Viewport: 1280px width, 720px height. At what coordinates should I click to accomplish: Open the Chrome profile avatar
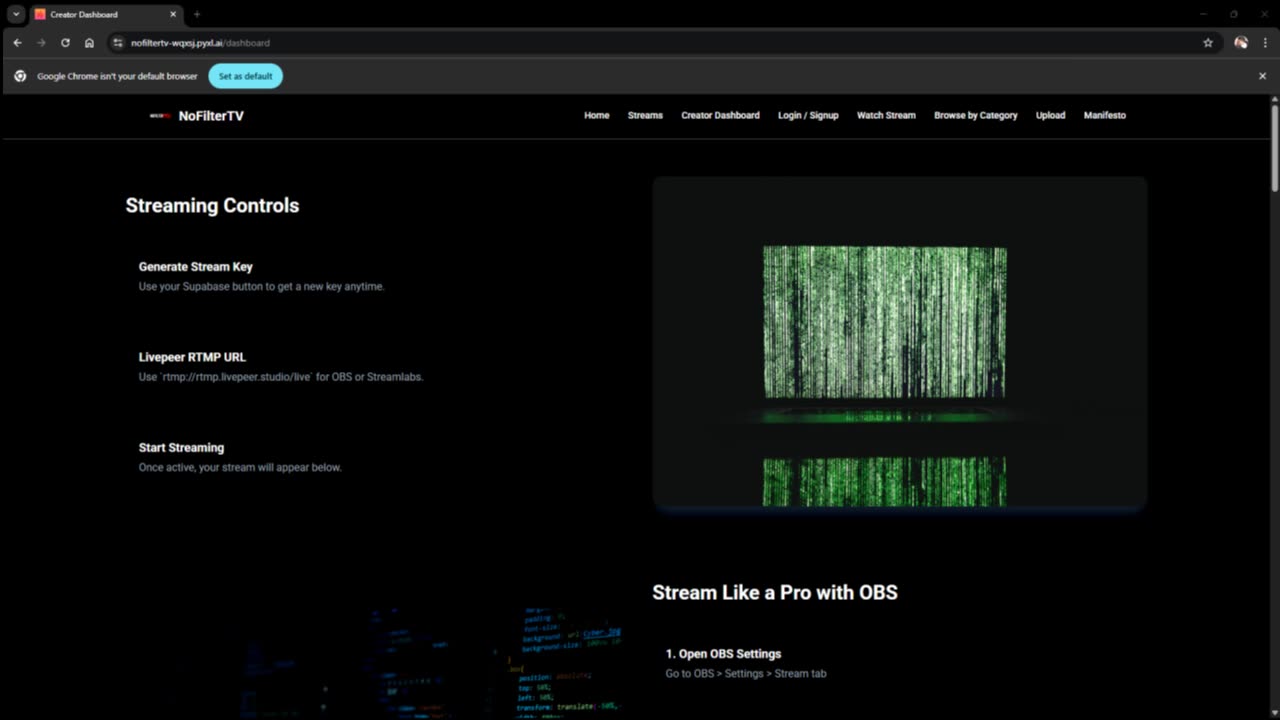tap(1241, 43)
